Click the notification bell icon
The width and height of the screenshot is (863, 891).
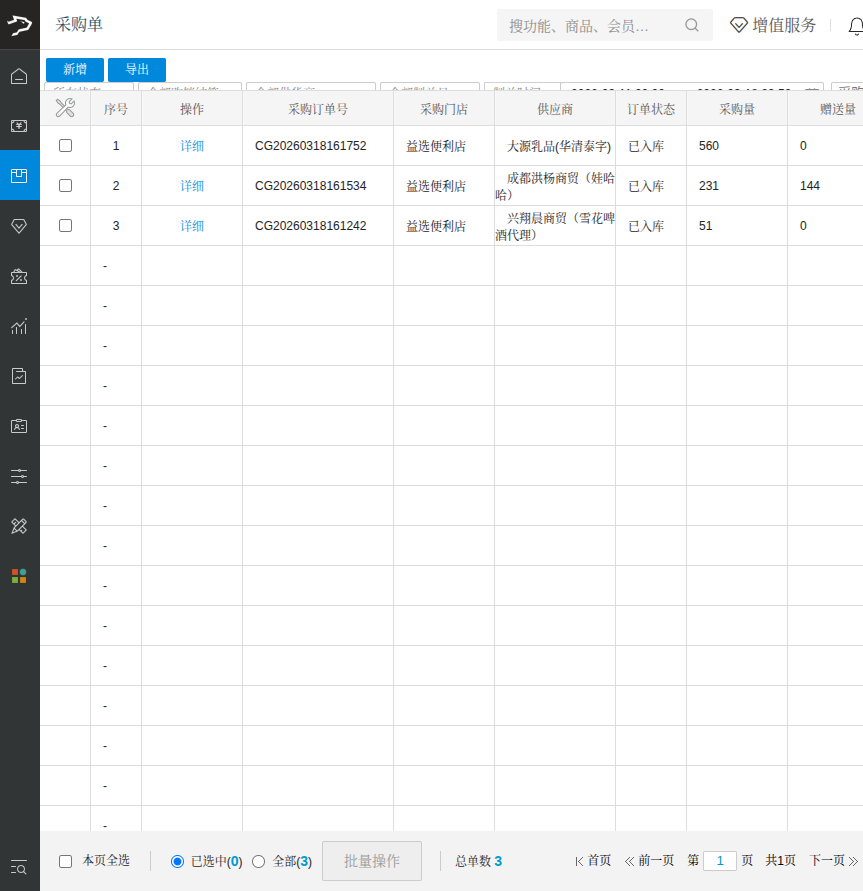[855, 26]
